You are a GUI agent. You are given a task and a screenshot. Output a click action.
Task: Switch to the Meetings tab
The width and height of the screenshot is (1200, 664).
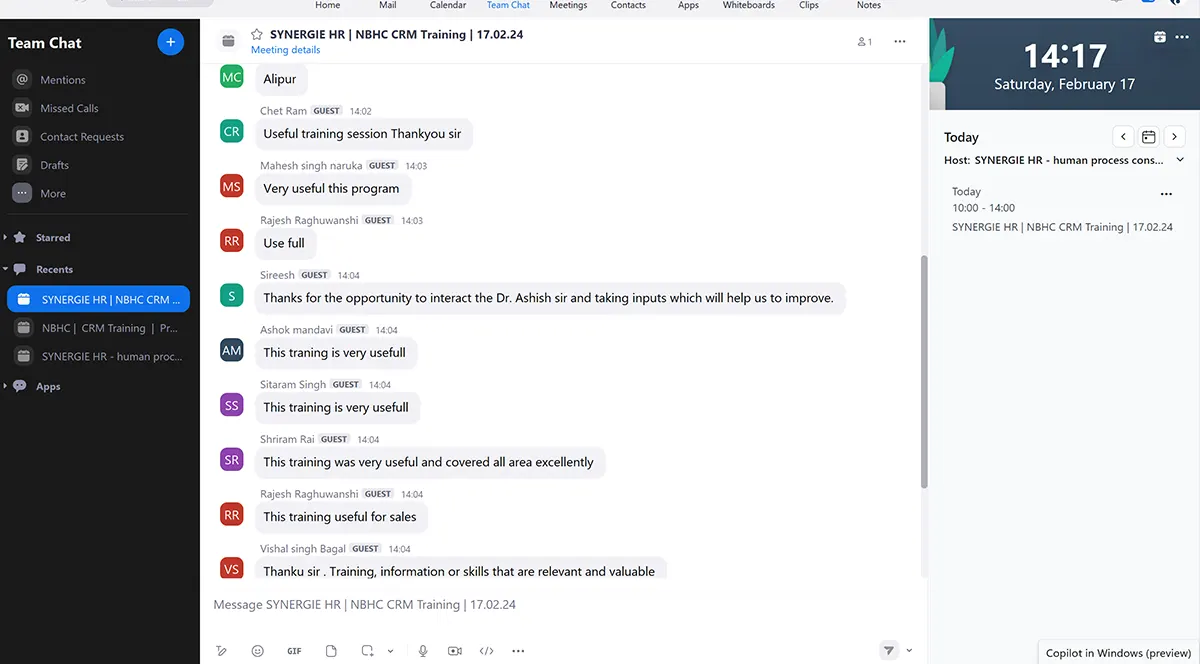coord(568,6)
